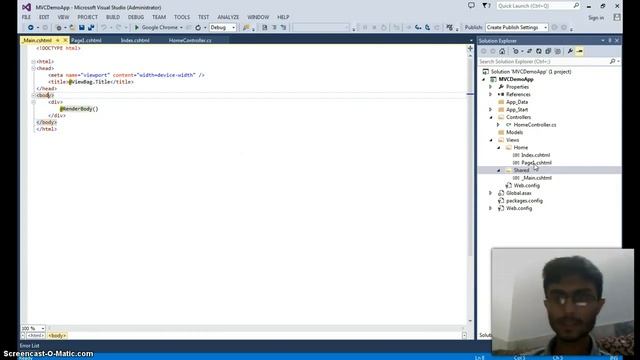
Task: Click the html breadcrumb tag at editor bottom
Action: click(36, 336)
